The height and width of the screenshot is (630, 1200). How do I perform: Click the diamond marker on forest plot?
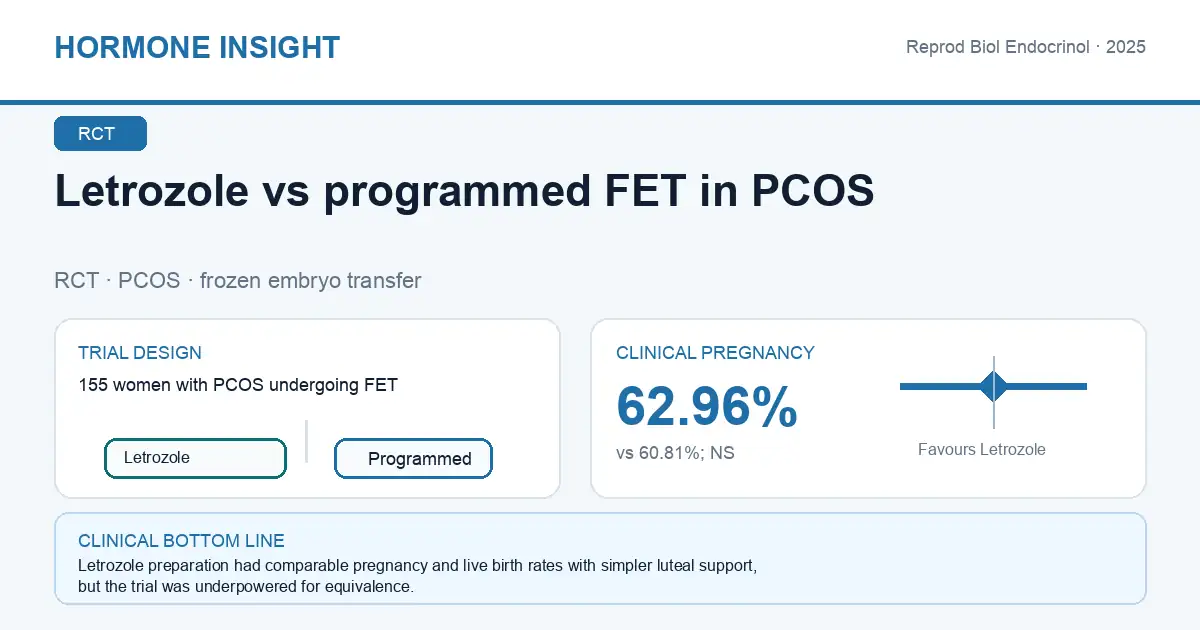pos(994,386)
